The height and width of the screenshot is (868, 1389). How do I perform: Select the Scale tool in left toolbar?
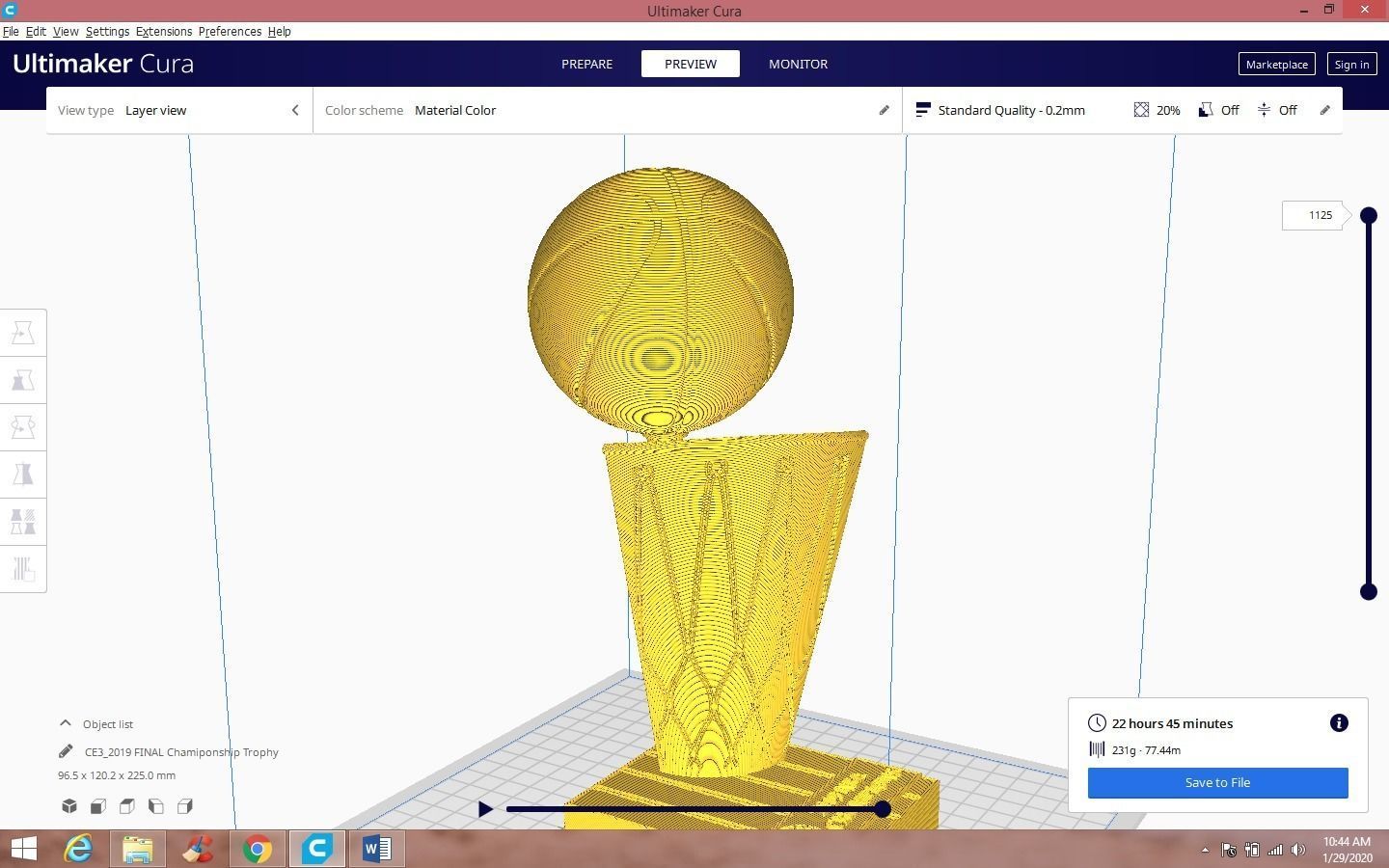(23, 380)
